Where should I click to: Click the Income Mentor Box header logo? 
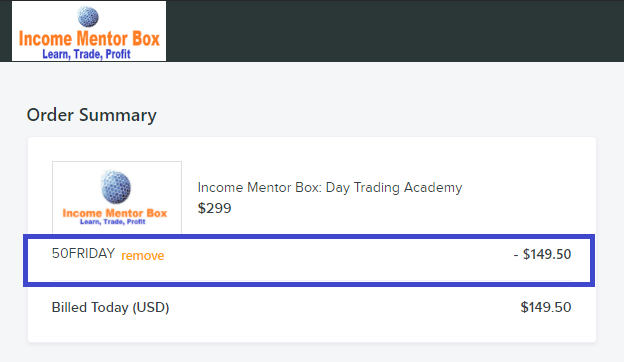[89, 31]
